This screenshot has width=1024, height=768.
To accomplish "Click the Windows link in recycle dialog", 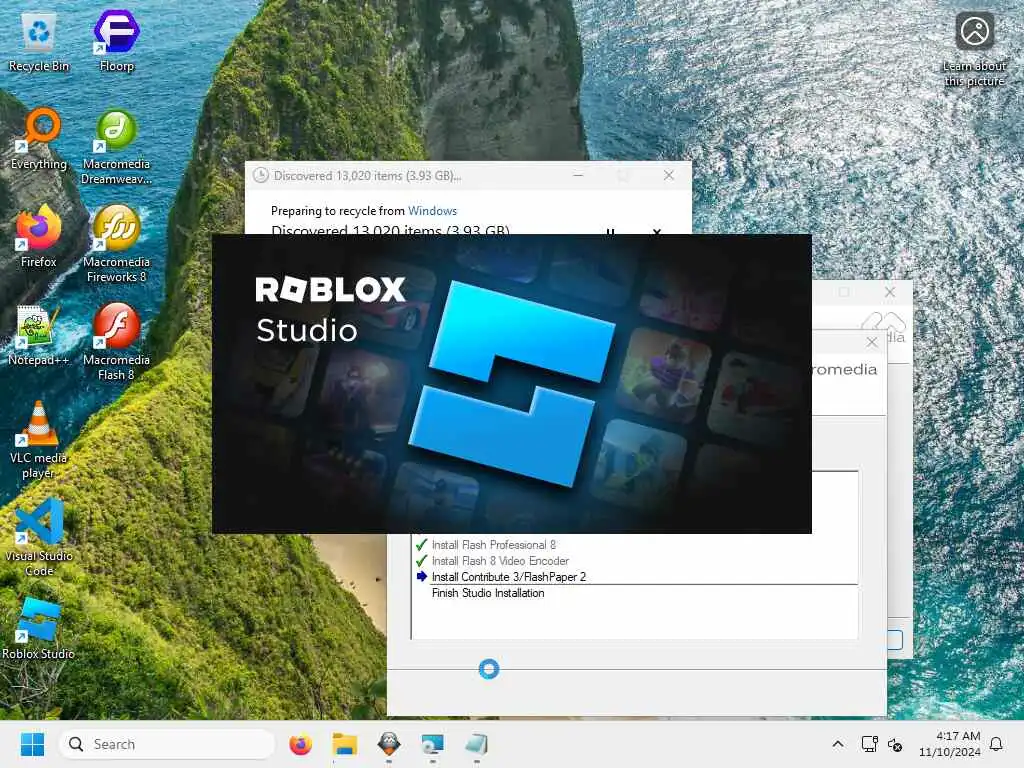I will pos(432,211).
